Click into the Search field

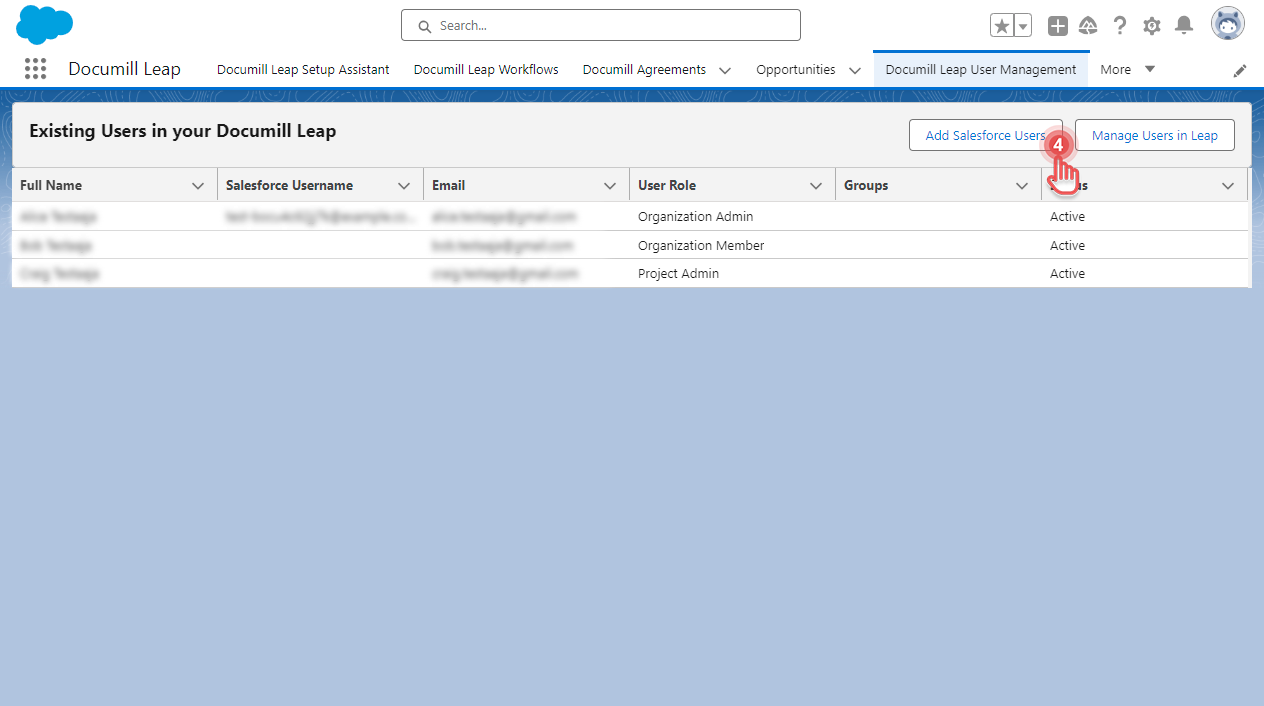(600, 25)
